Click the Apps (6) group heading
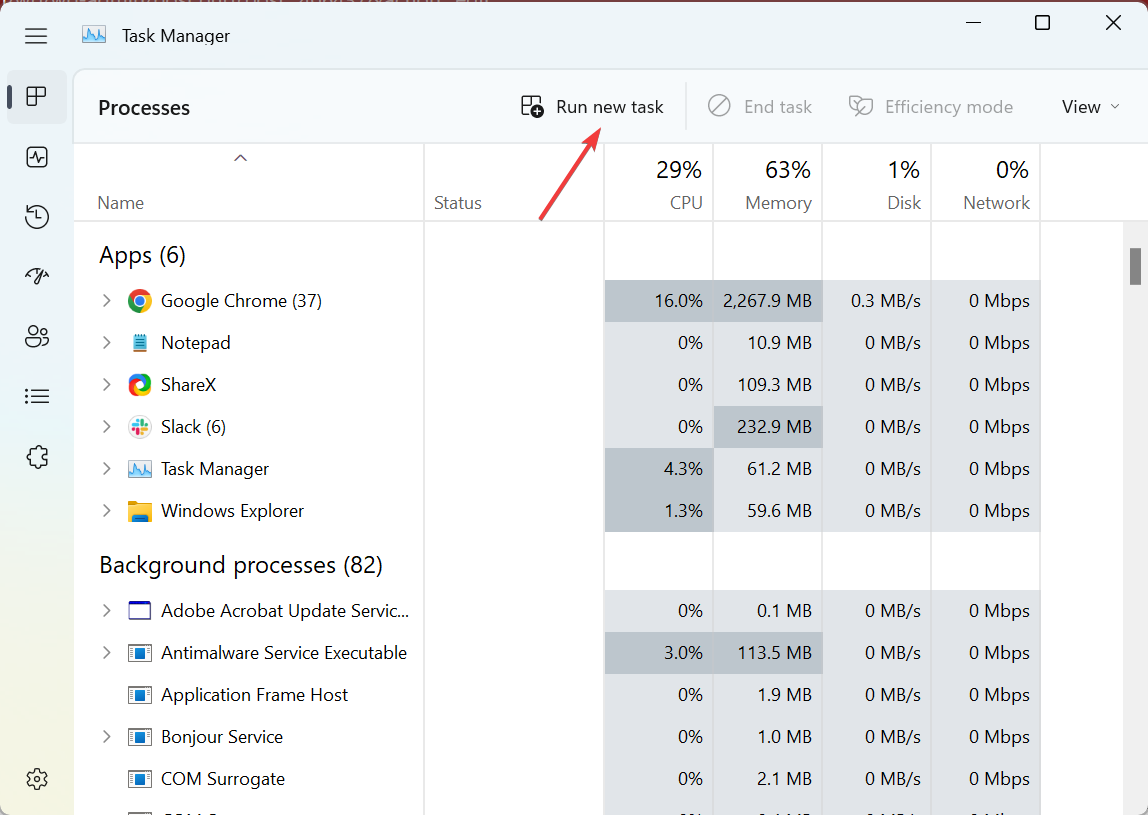Viewport: 1148px width, 815px height. pos(142,256)
